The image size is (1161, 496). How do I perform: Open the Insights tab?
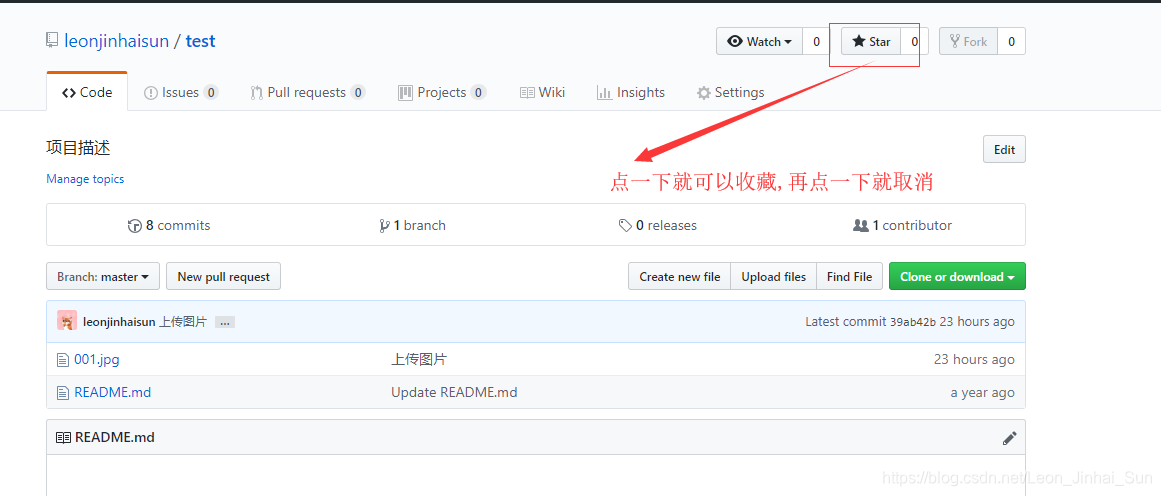tap(631, 93)
